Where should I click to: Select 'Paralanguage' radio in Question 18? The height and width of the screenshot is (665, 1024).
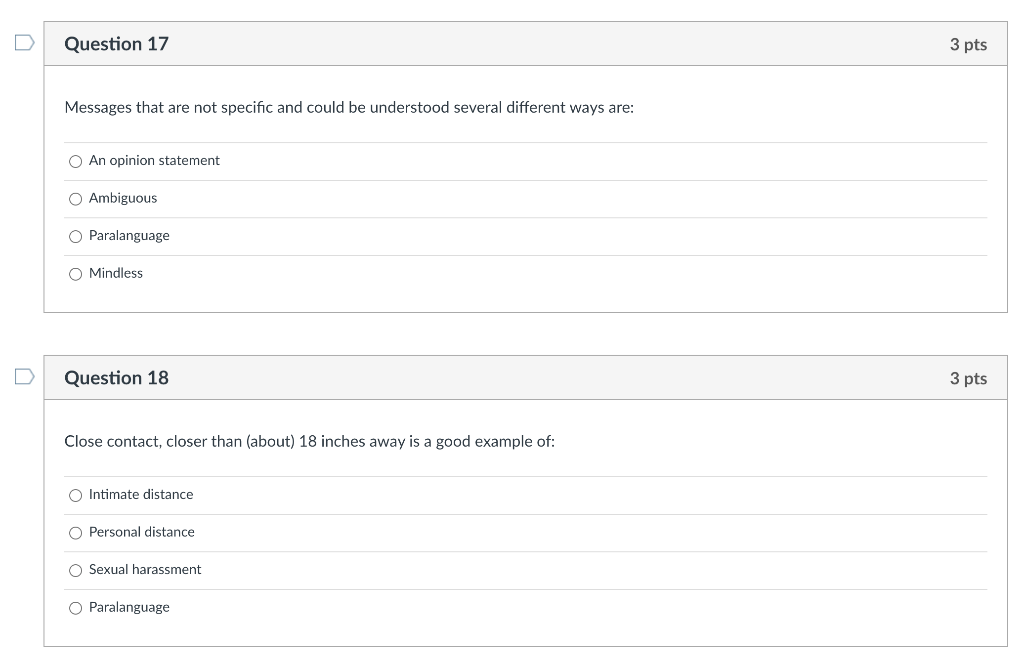coord(76,608)
